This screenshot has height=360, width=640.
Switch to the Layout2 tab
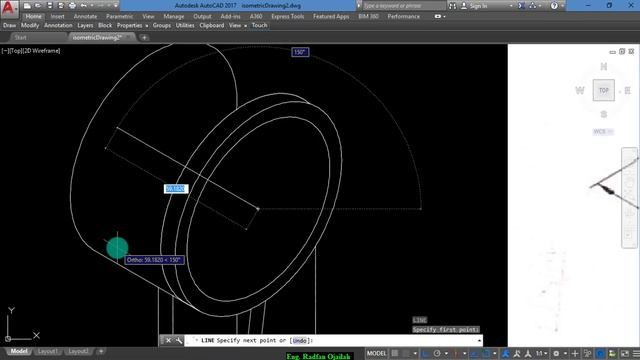(x=78, y=351)
